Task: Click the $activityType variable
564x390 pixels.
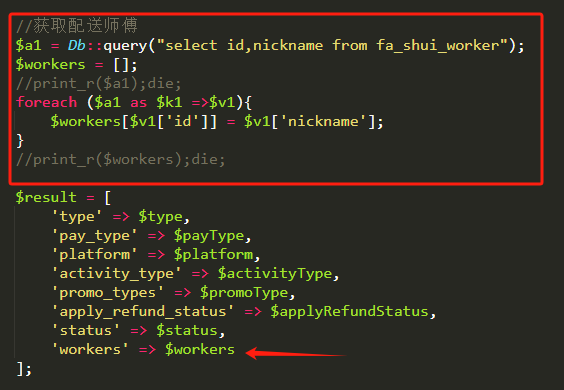Action: coord(275,274)
